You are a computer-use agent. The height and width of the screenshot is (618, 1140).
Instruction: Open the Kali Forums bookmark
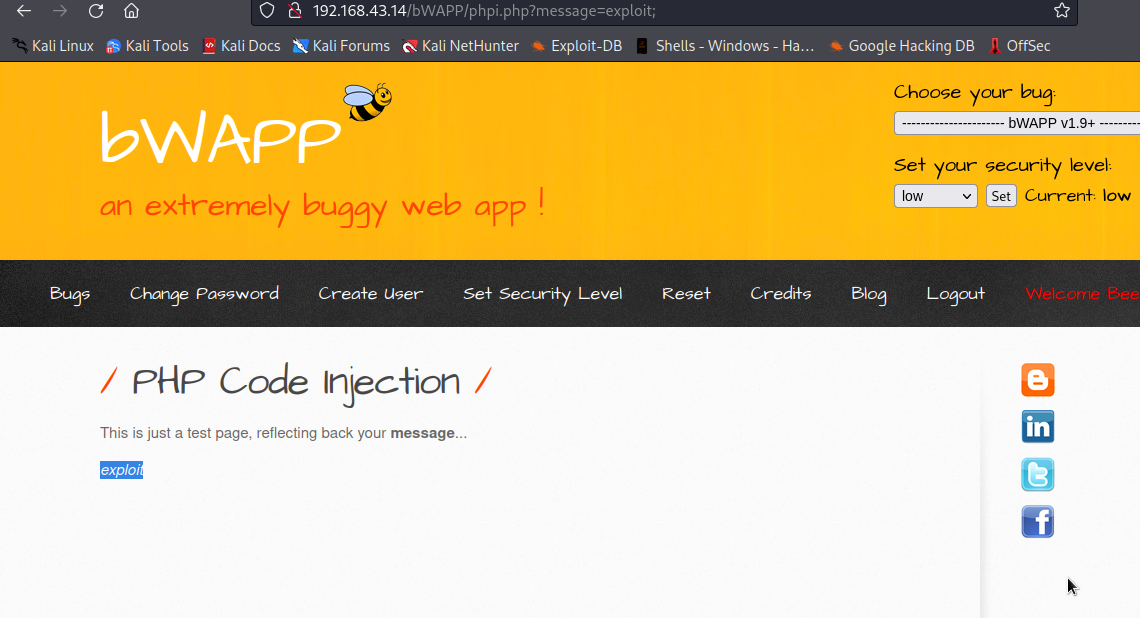click(341, 46)
